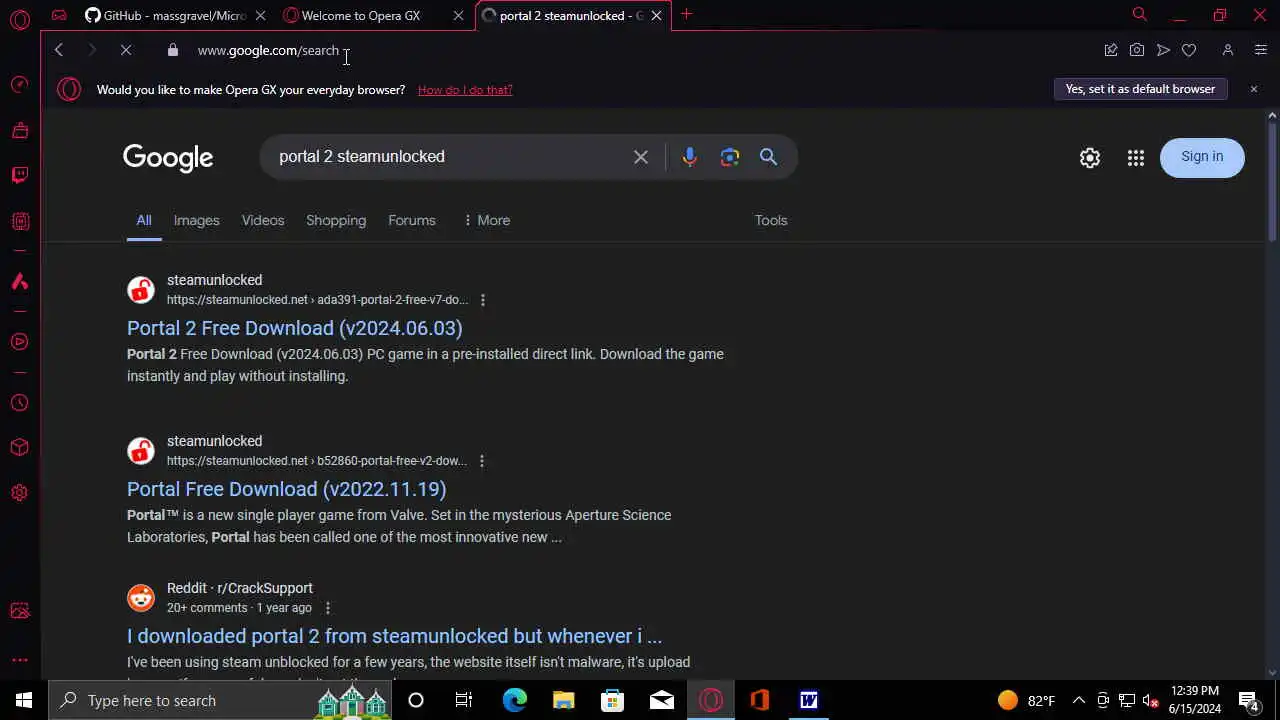Image resolution: width=1280 pixels, height=720 pixels.
Task: Close the portal 2 steamunlocked tab
Action: pos(657,15)
